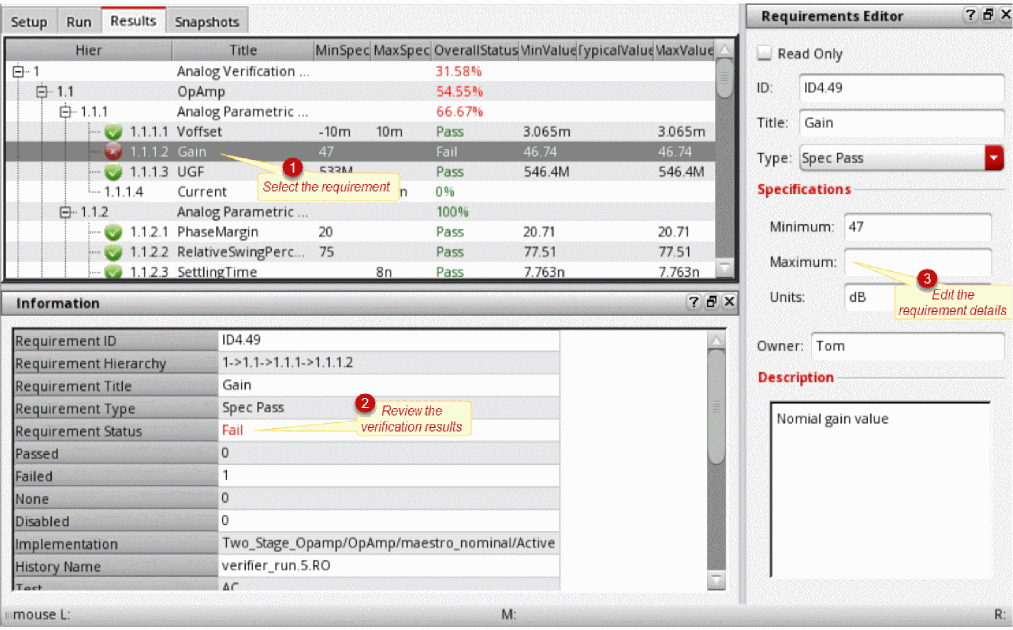Click the red fail icon for Gain

114,152
